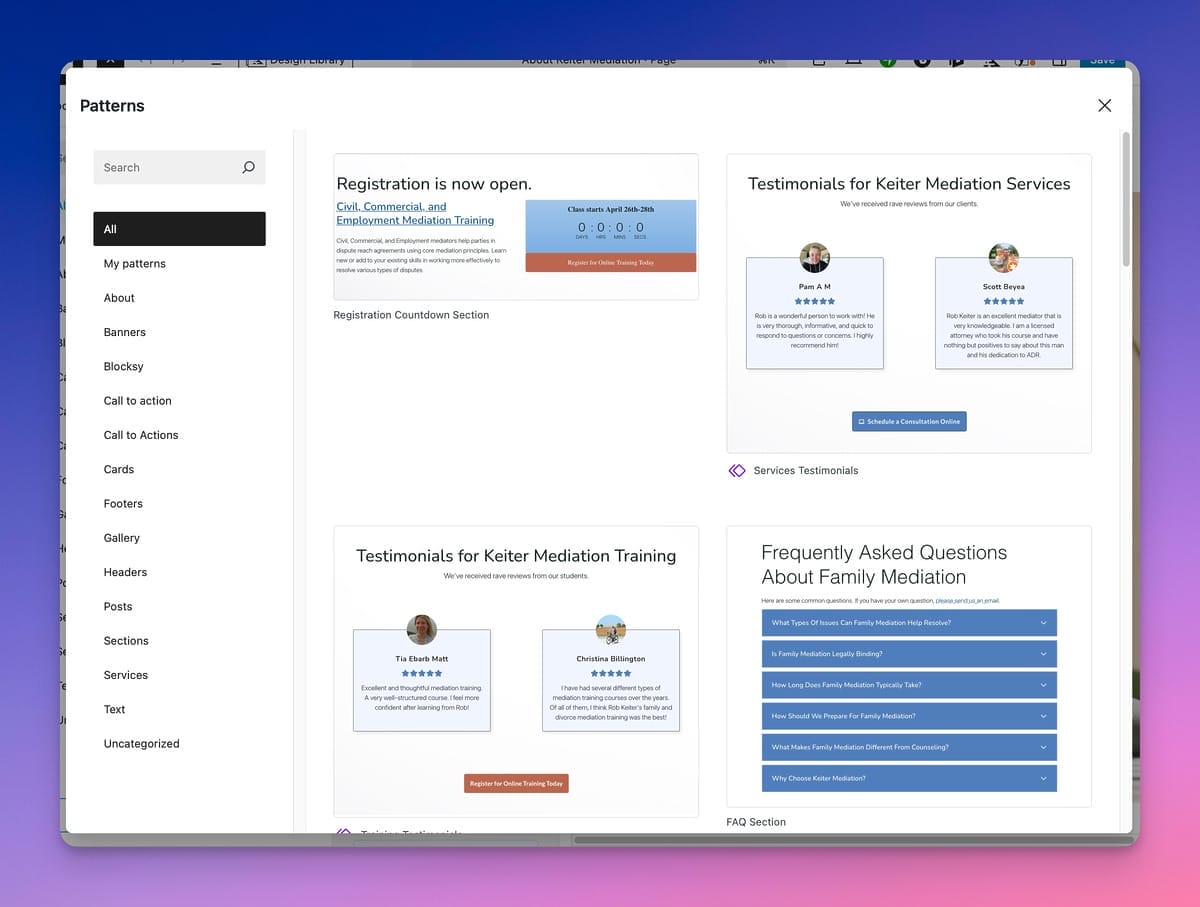Select the Uncategorized category
The height and width of the screenshot is (907, 1200).
click(x=142, y=744)
